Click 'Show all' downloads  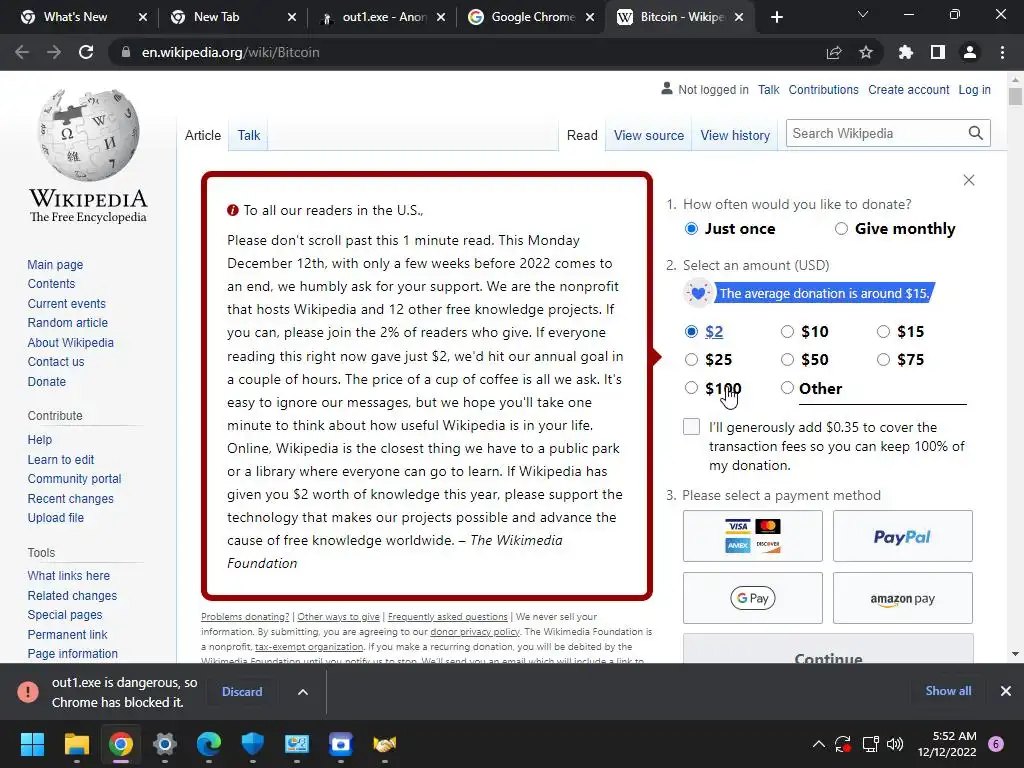pos(948,691)
